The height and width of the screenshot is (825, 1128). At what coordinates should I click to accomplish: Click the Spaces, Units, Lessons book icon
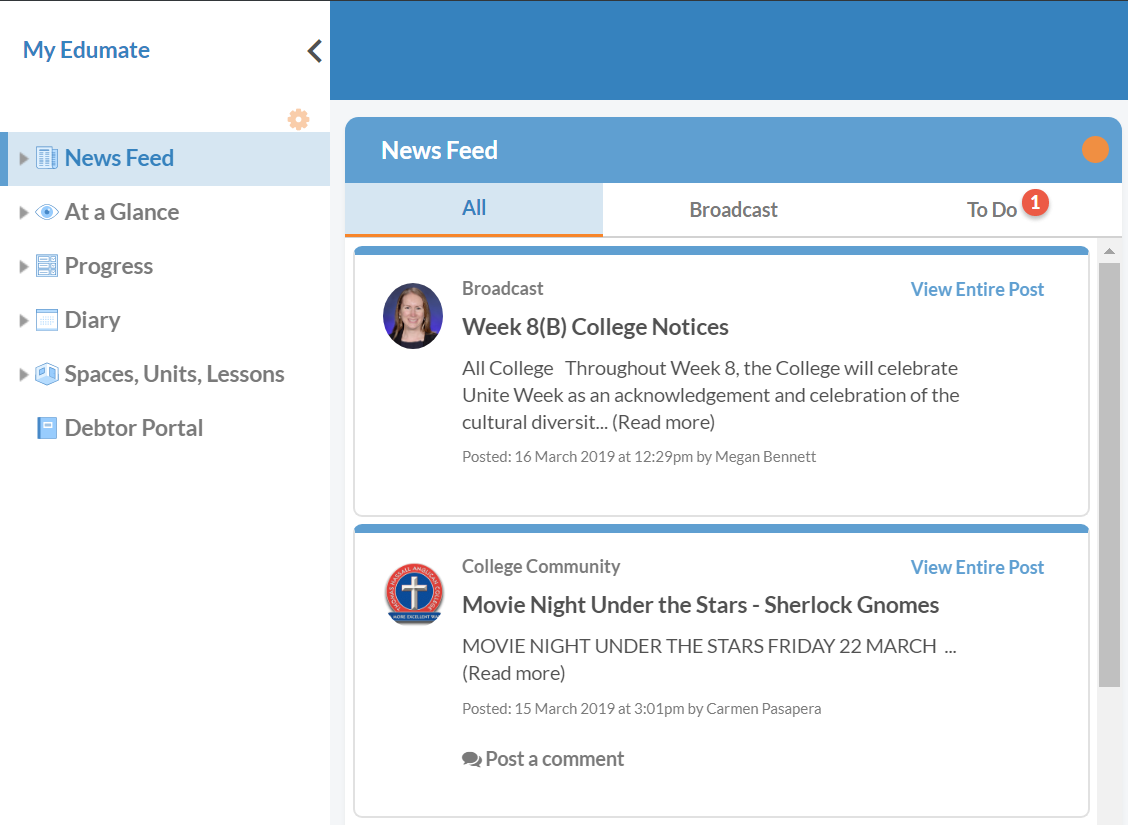(x=47, y=374)
